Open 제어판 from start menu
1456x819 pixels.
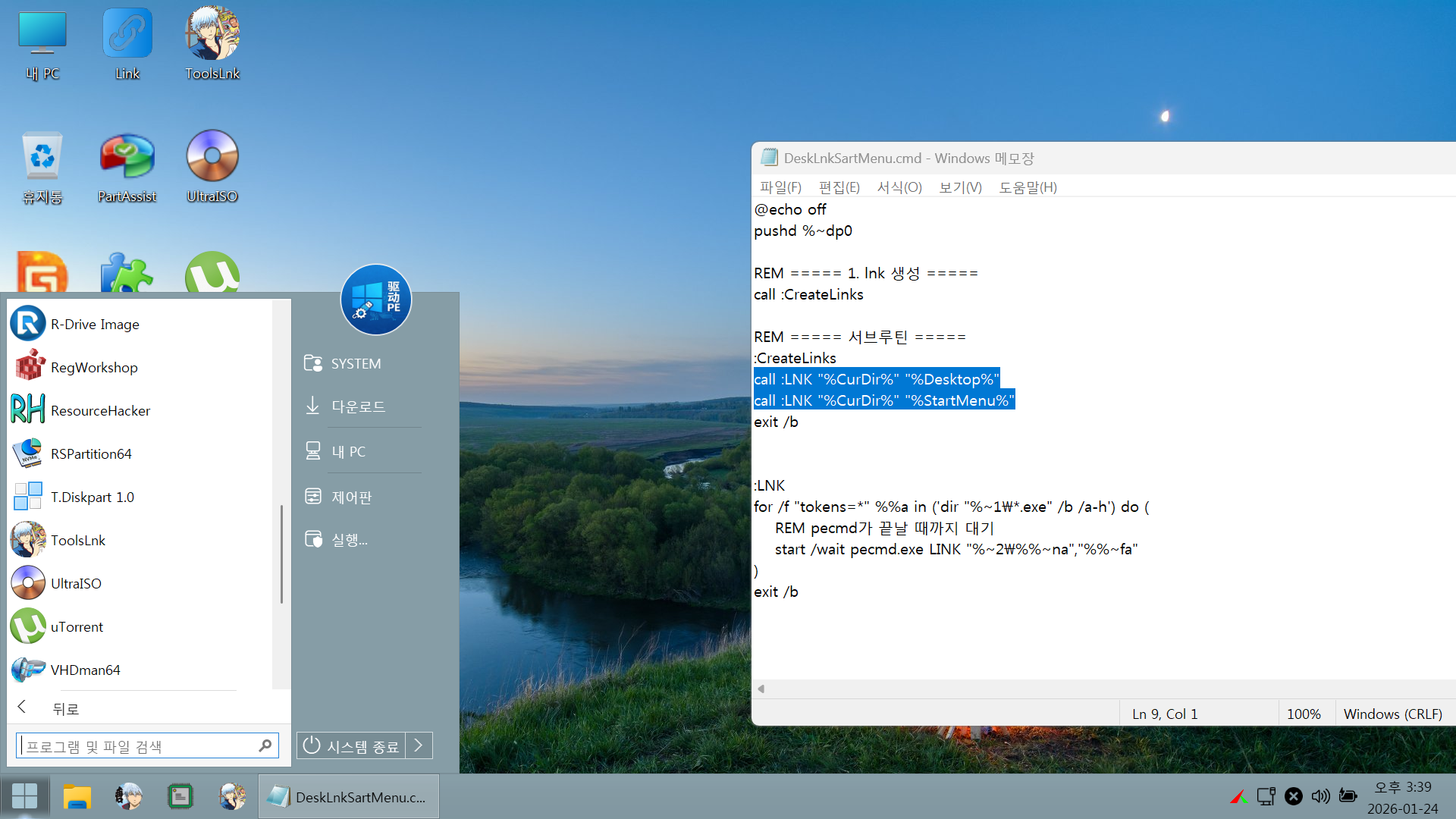pyautogui.click(x=351, y=497)
